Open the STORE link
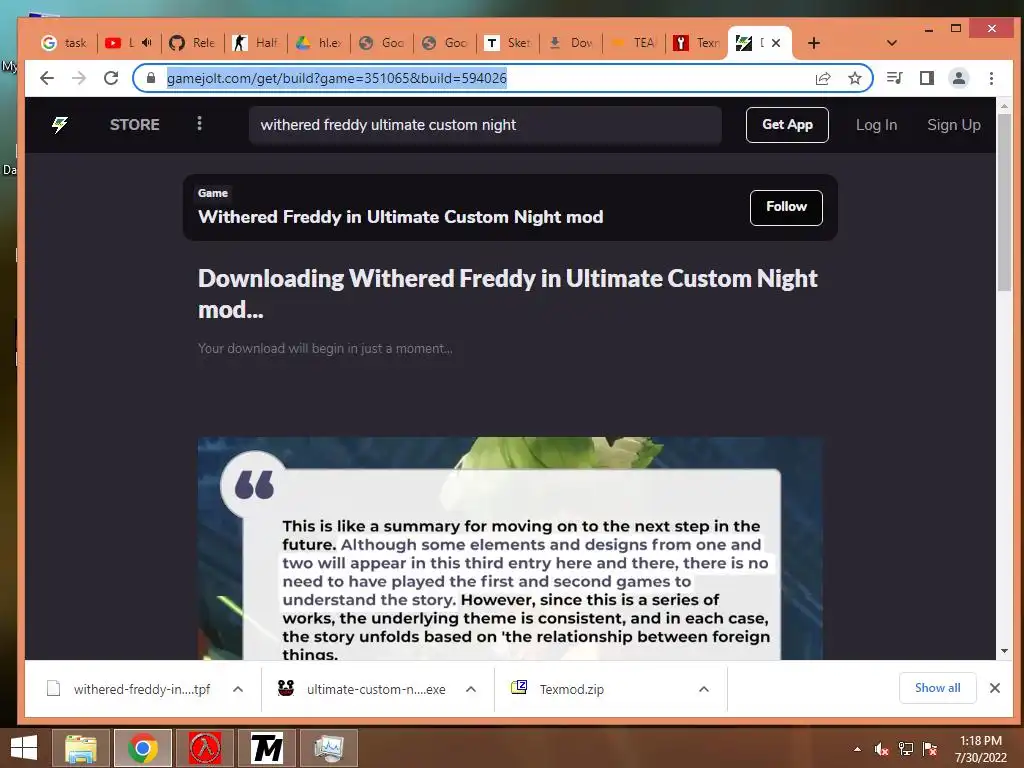 pos(135,125)
